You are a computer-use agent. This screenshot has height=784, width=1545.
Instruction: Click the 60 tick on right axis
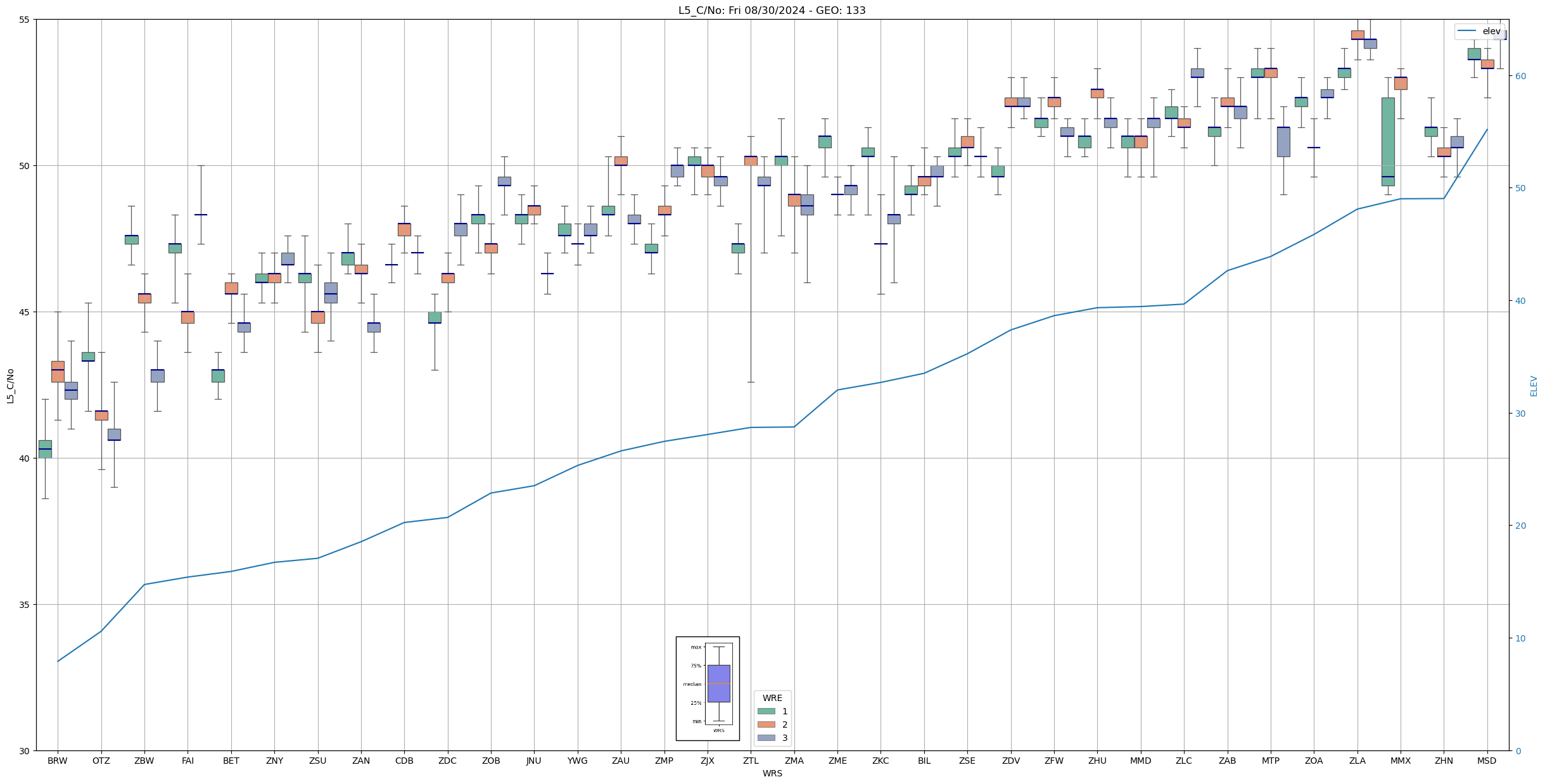1520,76
